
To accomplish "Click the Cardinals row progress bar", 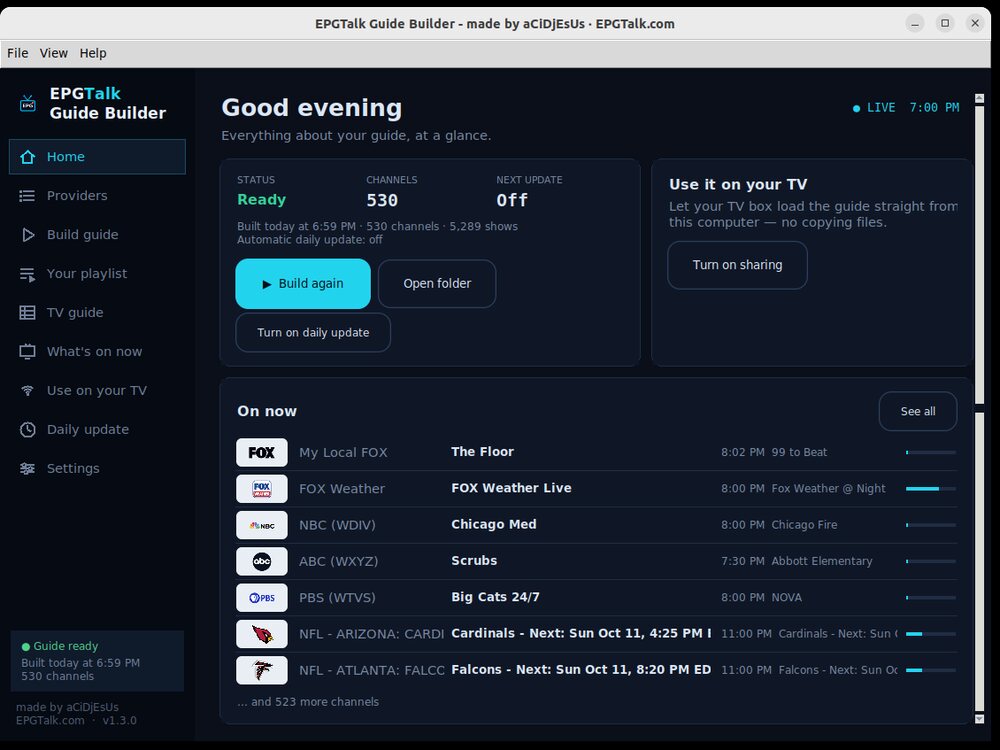I will [x=930, y=635].
